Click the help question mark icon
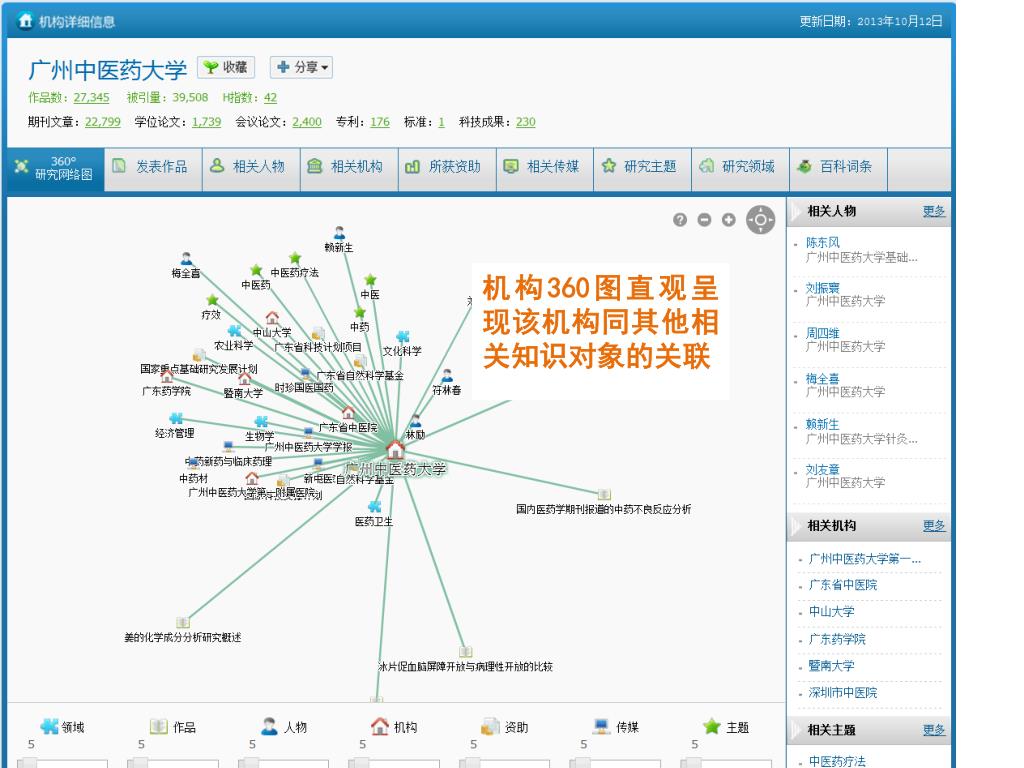 coord(680,220)
